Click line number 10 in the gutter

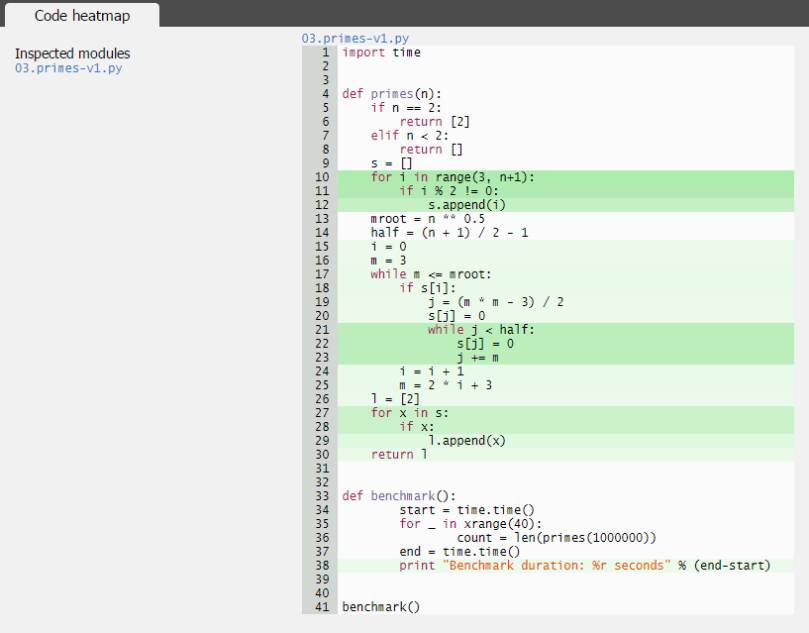322,177
